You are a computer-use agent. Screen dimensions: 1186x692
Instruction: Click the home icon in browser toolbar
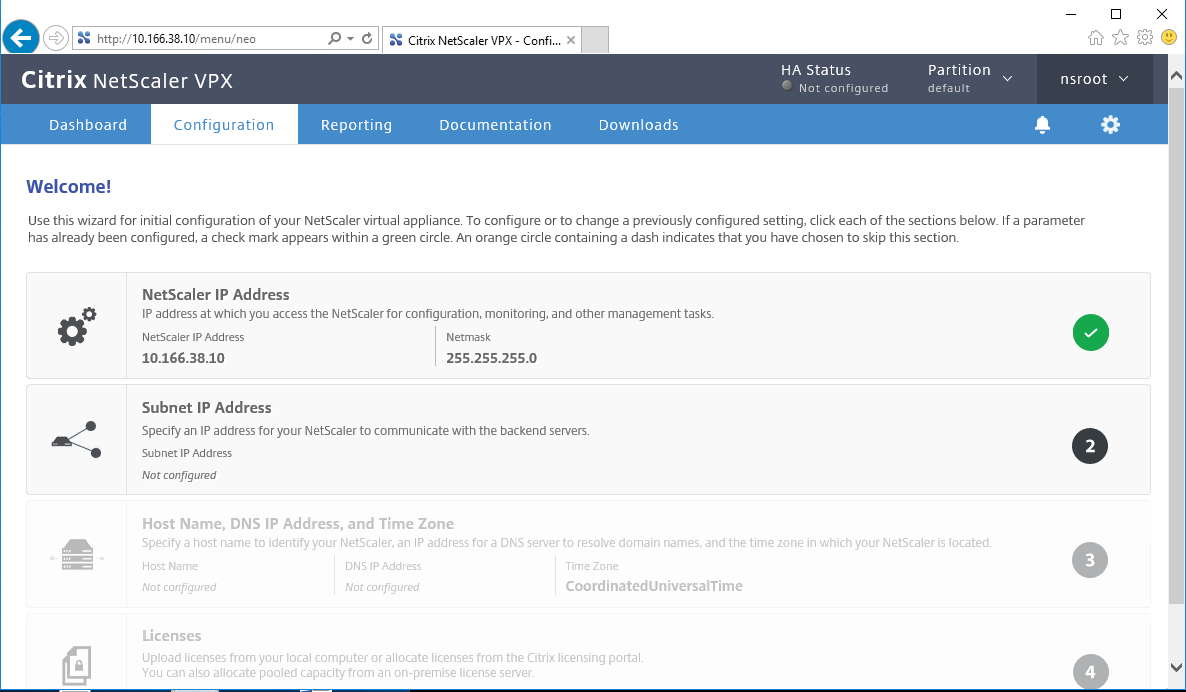pos(1096,36)
